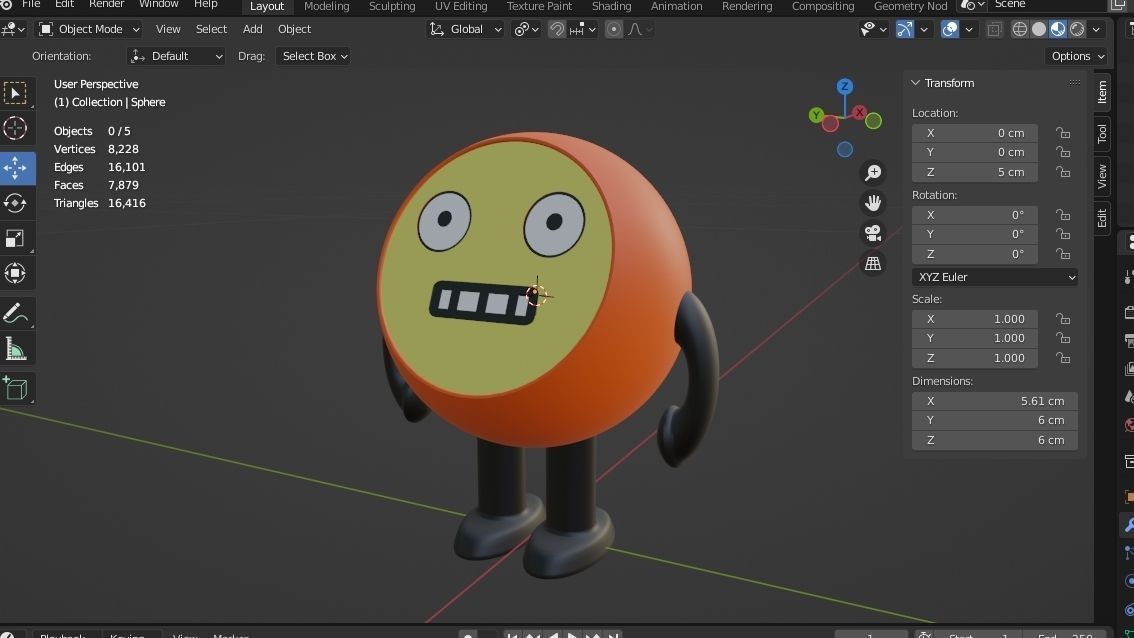Click the Z axis on navigation gizmo

(x=844, y=86)
